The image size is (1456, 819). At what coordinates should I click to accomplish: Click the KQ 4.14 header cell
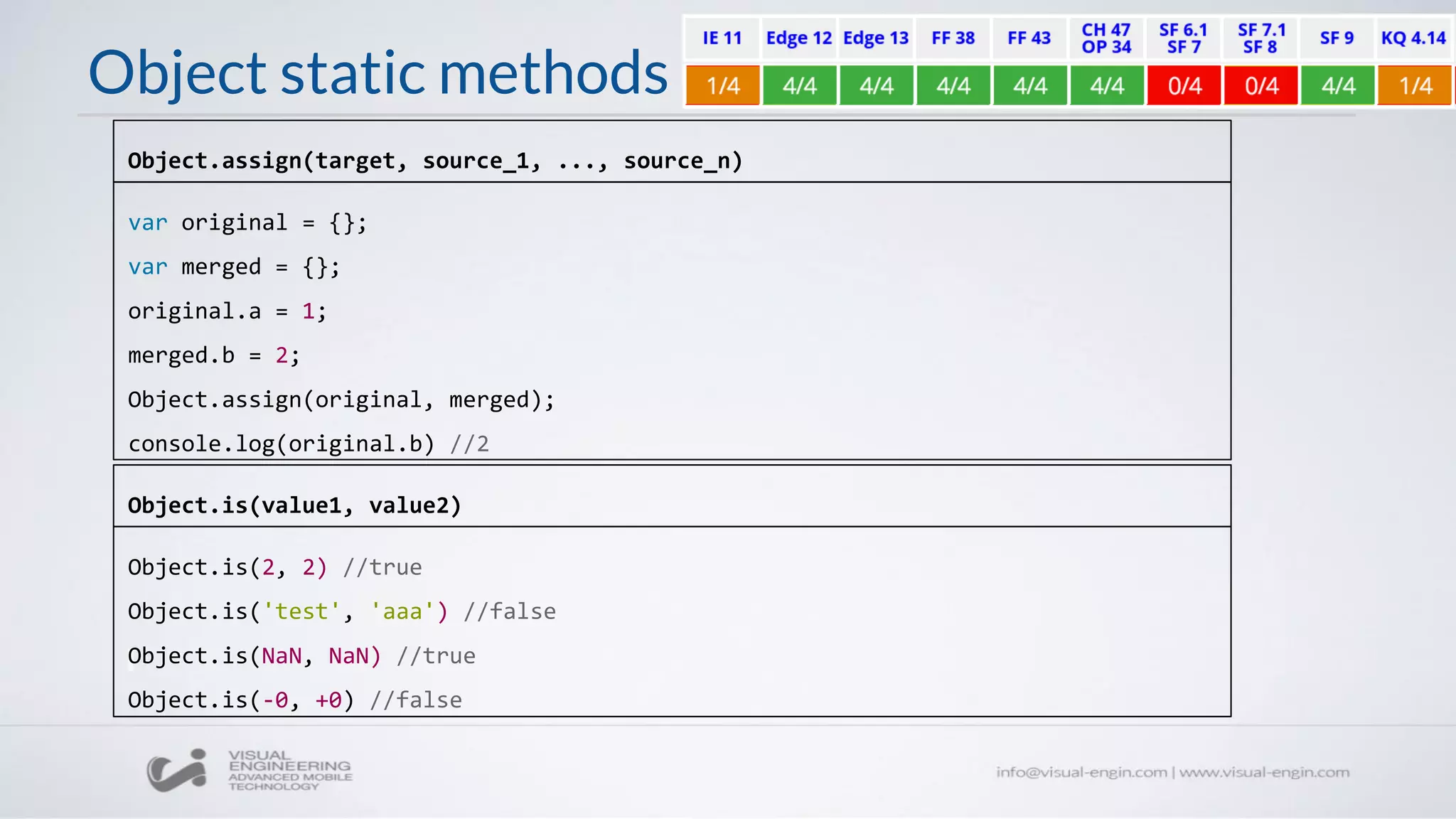(1413, 38)
